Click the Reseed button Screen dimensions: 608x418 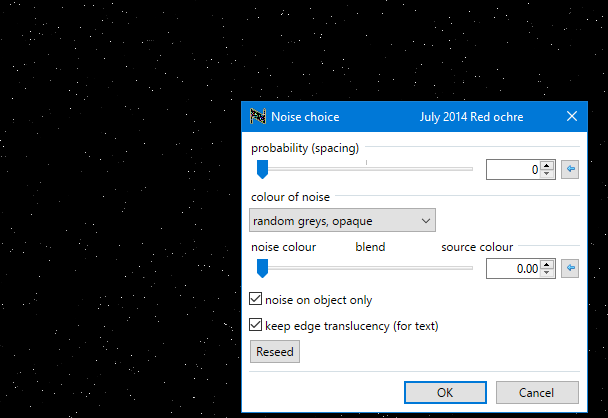coord(275,352)
